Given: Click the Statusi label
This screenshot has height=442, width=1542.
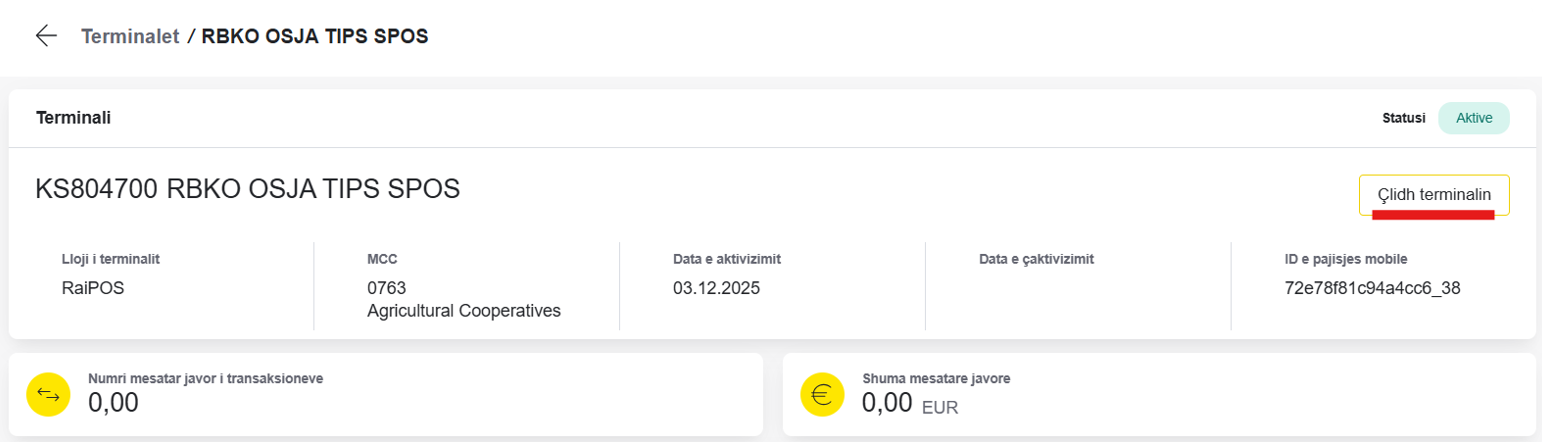Looking at the screenshot, I should [1404, 118].
